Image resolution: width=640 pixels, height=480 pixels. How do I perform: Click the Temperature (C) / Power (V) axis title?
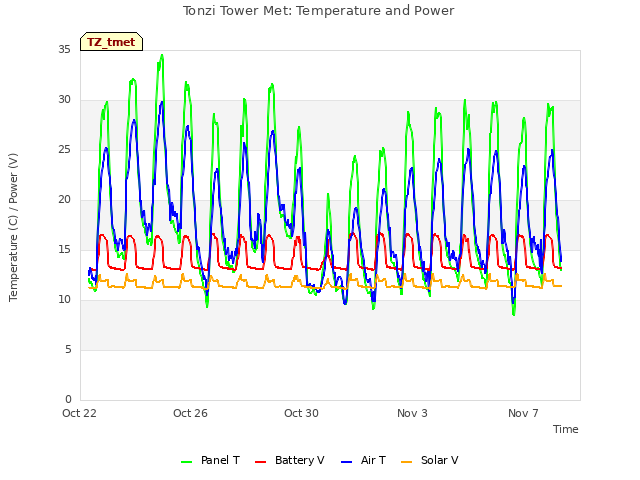click(x=13, y=227)
